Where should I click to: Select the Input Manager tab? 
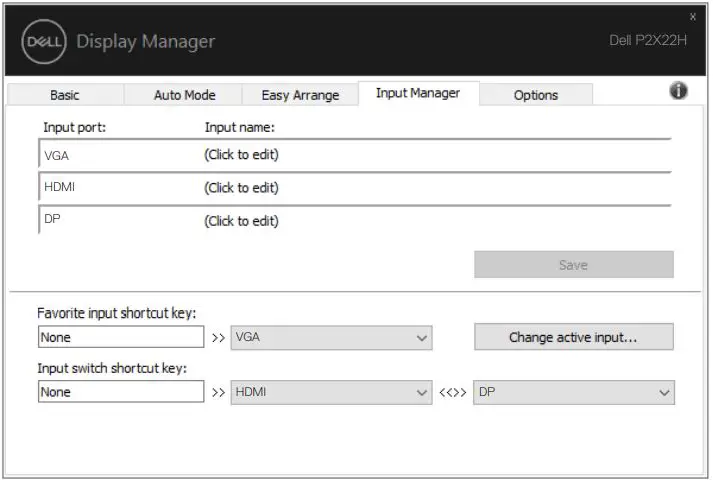coord(418,93)
